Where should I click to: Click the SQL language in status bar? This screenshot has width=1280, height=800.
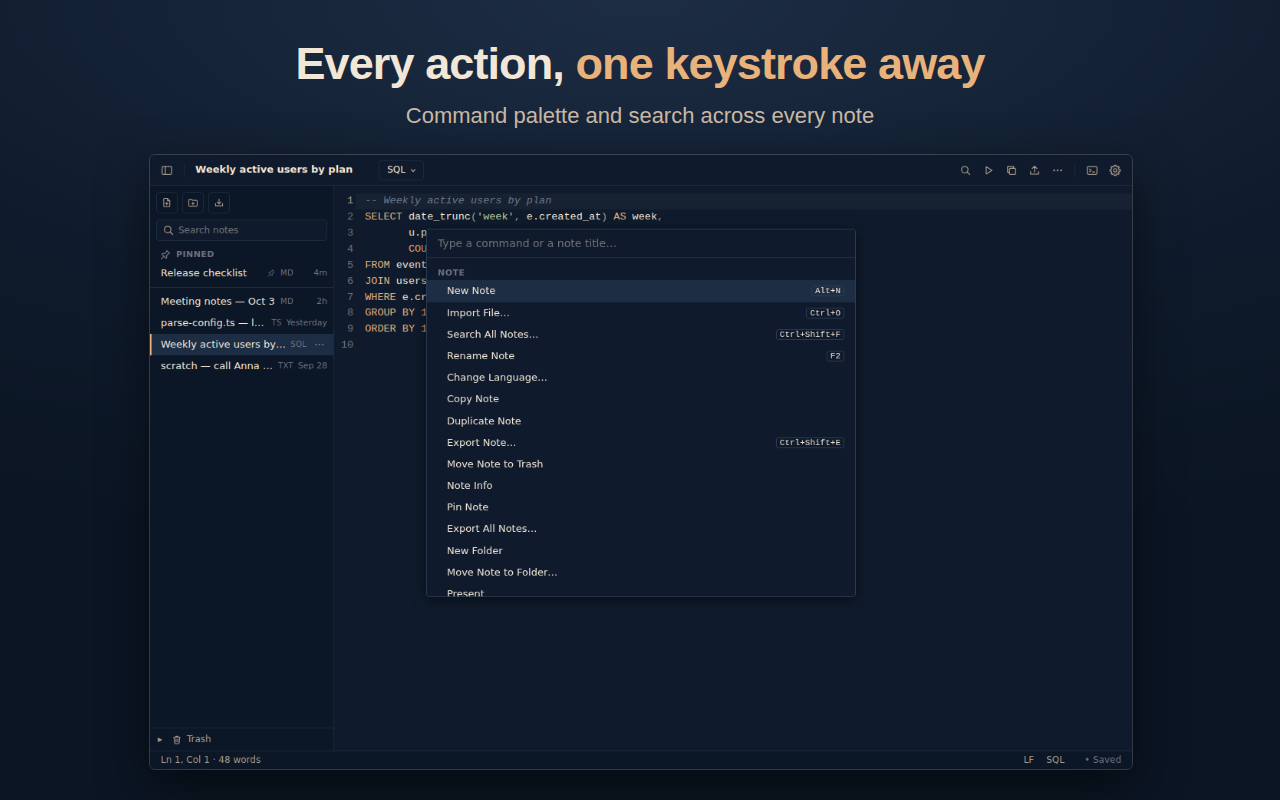[1056, 760]
